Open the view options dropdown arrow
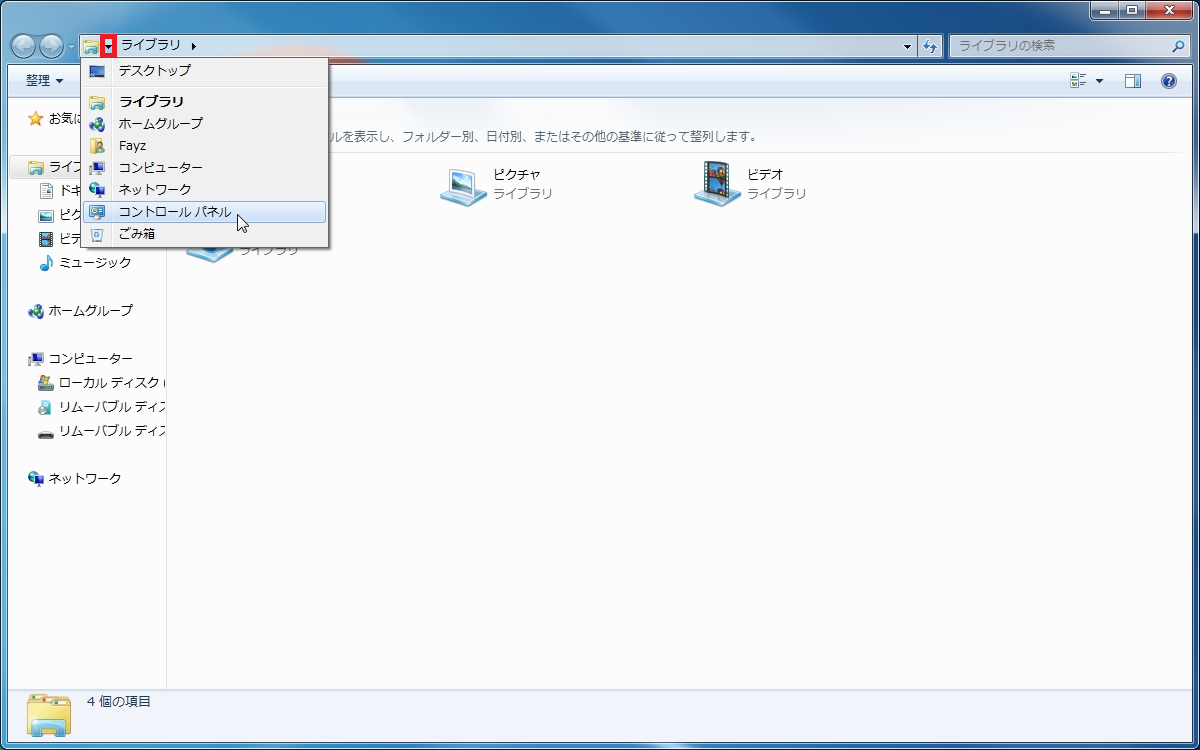Screen dimensions: 1200x750 (1099, 81)
